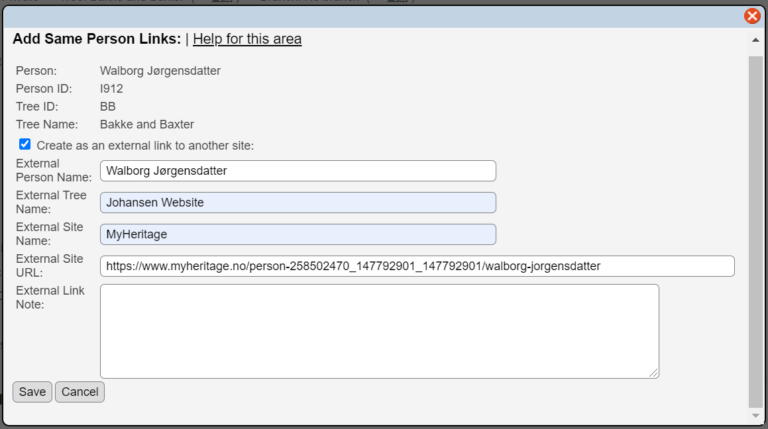Uncheck the 'Create as an external link' checkbox
Image resolution: width=768 pixels, height=429 pixels.
click(x=25, y=144)
